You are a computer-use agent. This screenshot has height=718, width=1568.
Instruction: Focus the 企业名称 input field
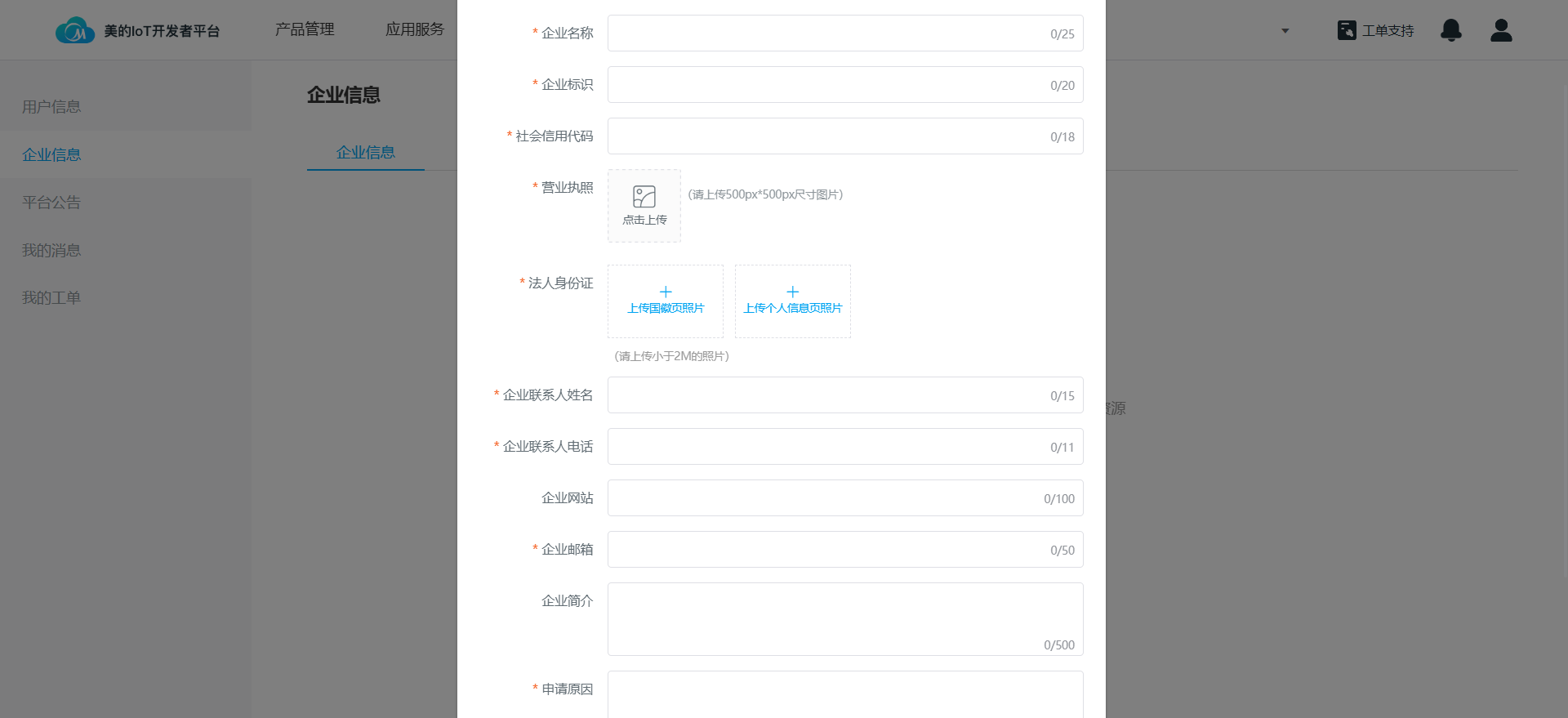pyautogui.click(x=825, y=33)
